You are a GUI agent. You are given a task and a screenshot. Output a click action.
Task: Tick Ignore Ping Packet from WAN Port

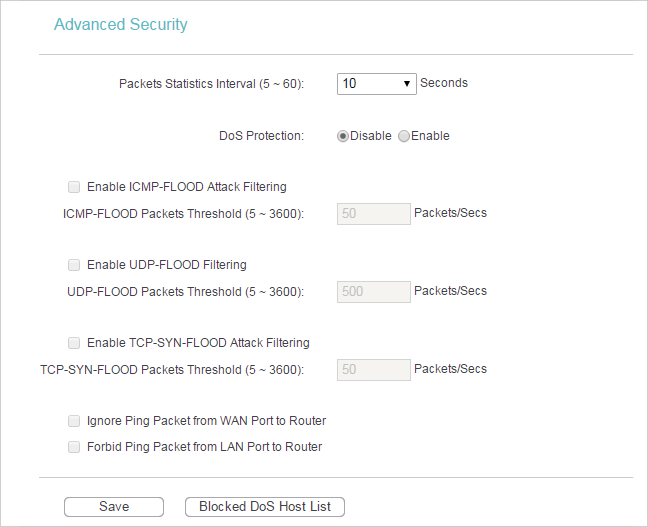coord(74,421)
